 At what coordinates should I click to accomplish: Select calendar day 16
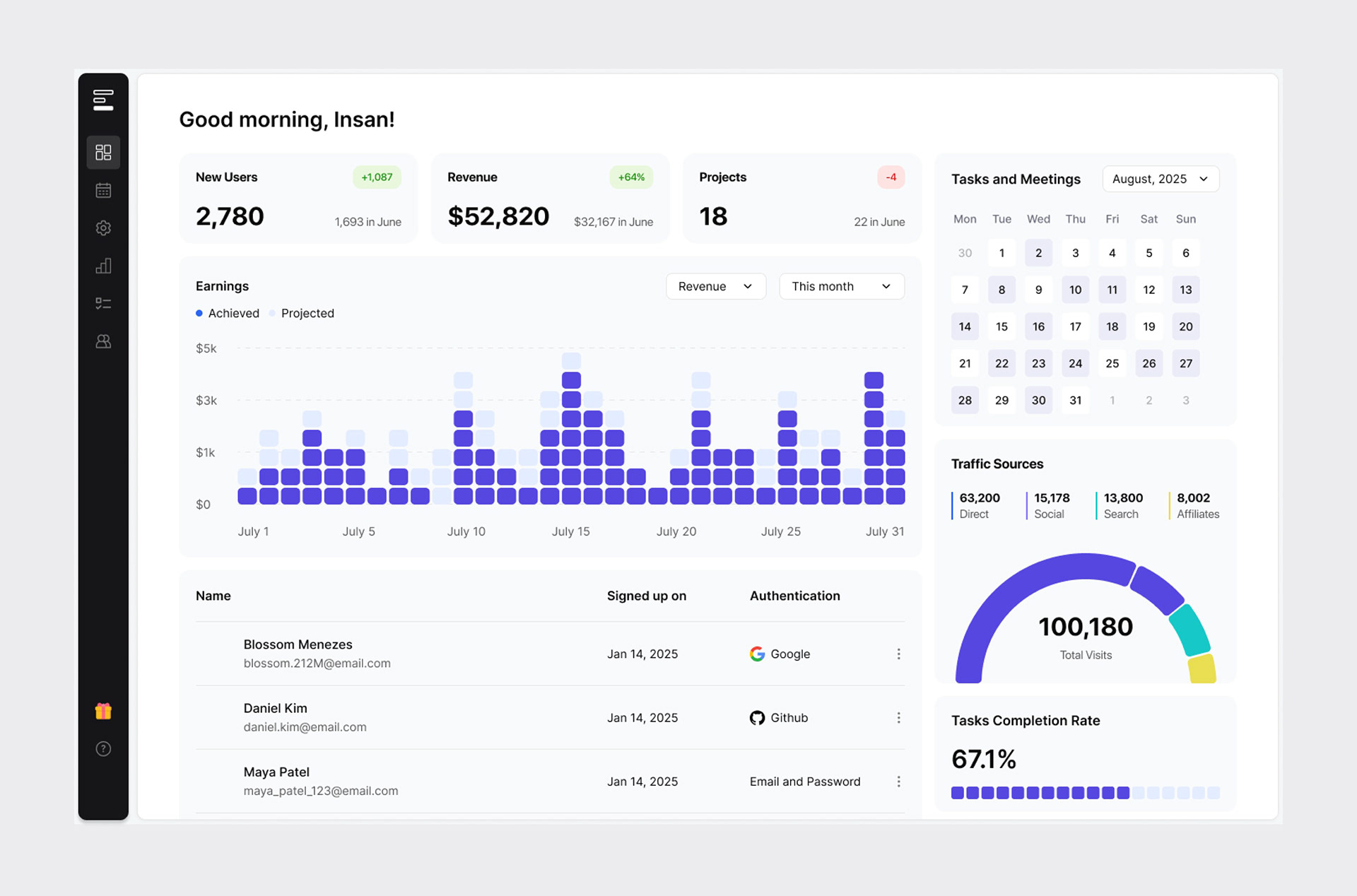click(1038, 326)
